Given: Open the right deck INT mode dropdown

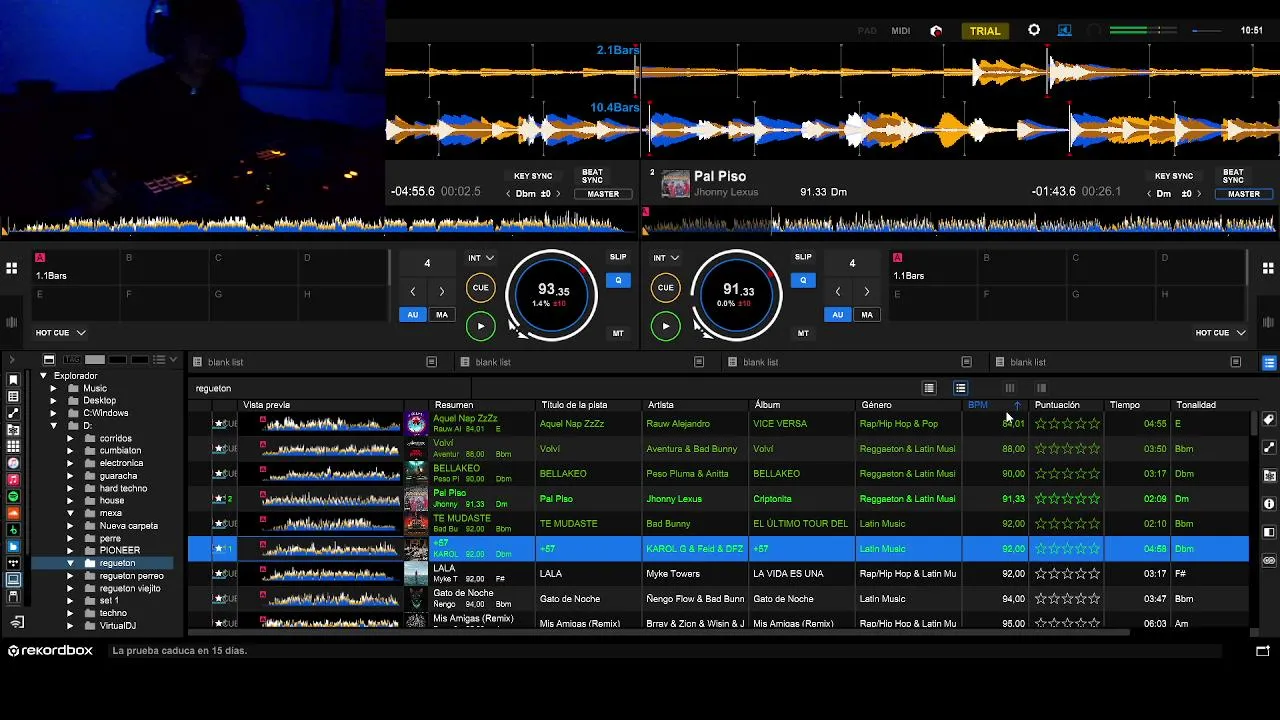Looking at the screenshot, I should point(665,258).
